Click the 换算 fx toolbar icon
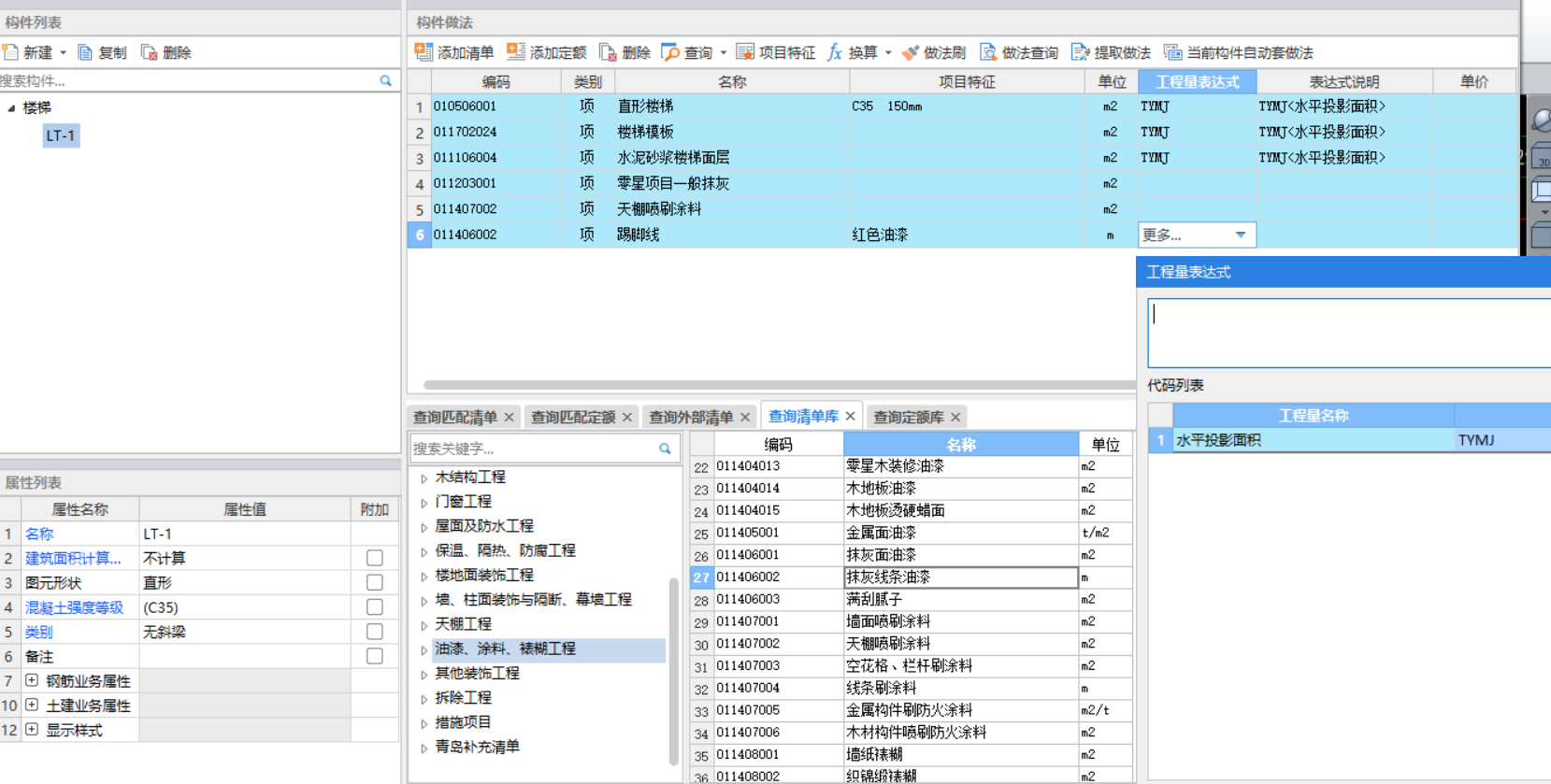The image size is (1551, 784). (835, 52)
